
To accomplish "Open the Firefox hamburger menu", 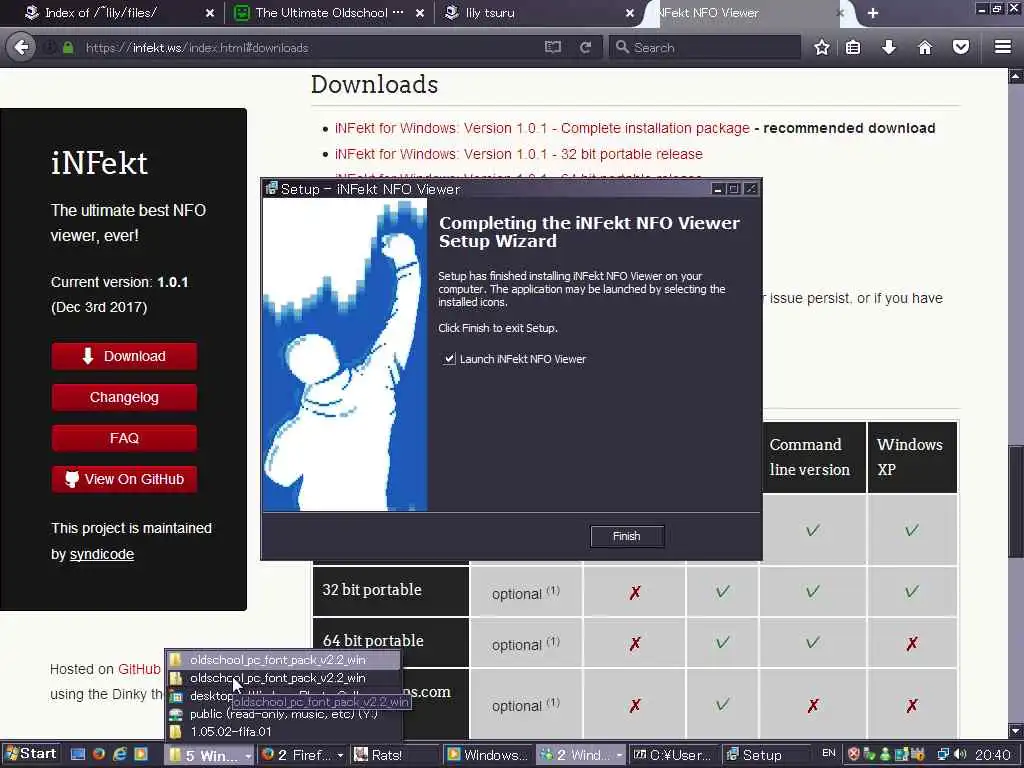I will 1003,47.
